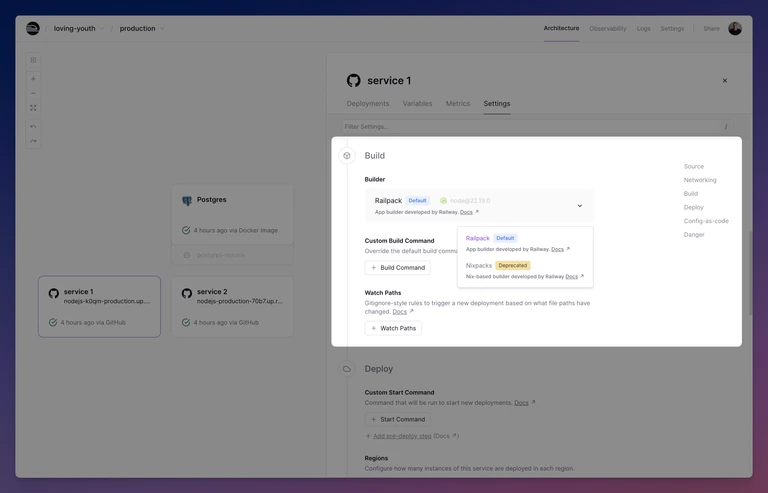Choose deprecated Nixpacks builder option
This screenshot has height=493, width=768.
click(x=525, y=271)
